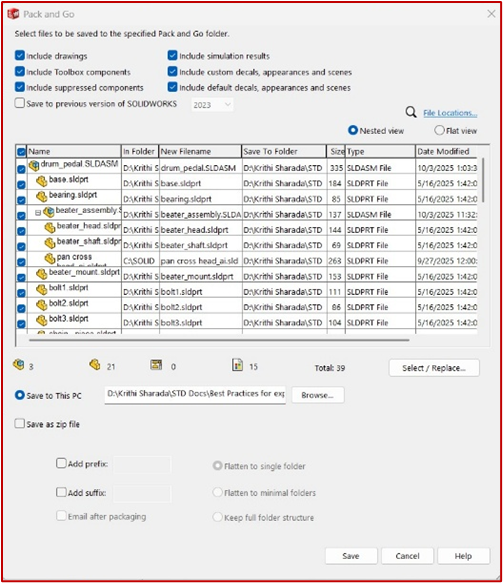The height and width of the screenshot is (583, 503).
Task: Click the 'Total: 39' label
Action: point(330,368)
